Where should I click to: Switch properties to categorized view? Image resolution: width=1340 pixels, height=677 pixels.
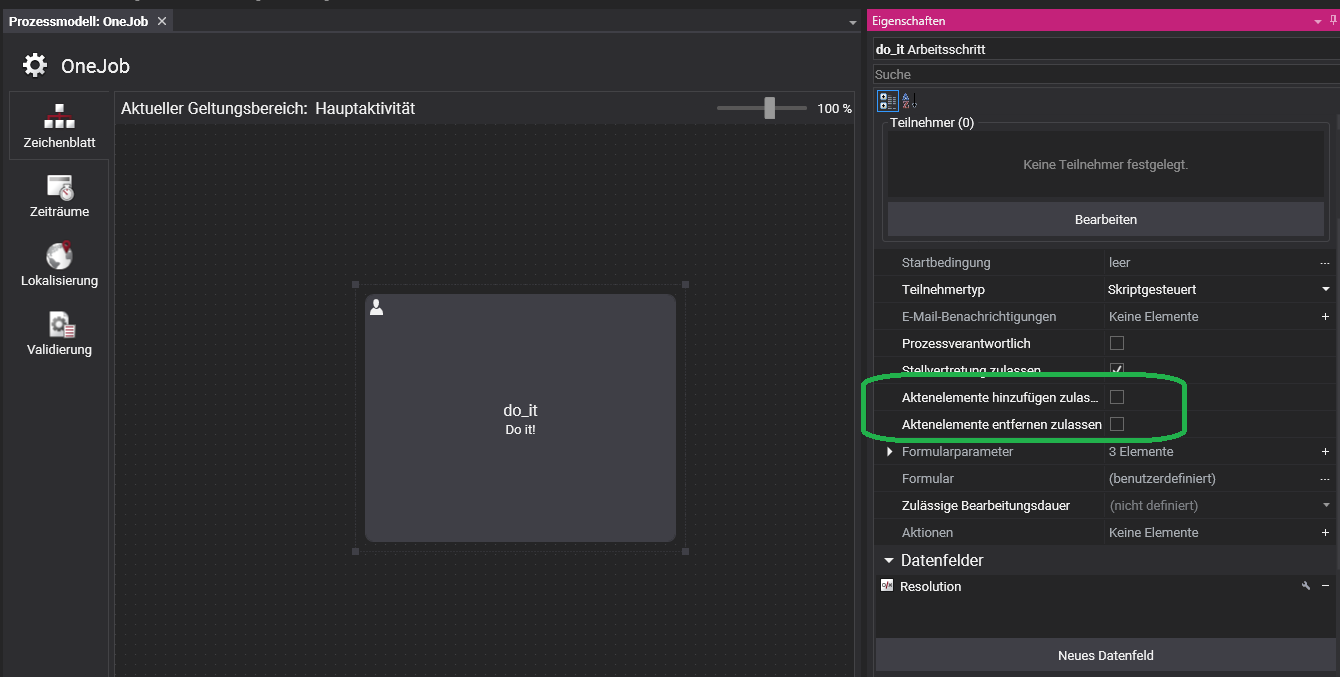pos(887,100)
